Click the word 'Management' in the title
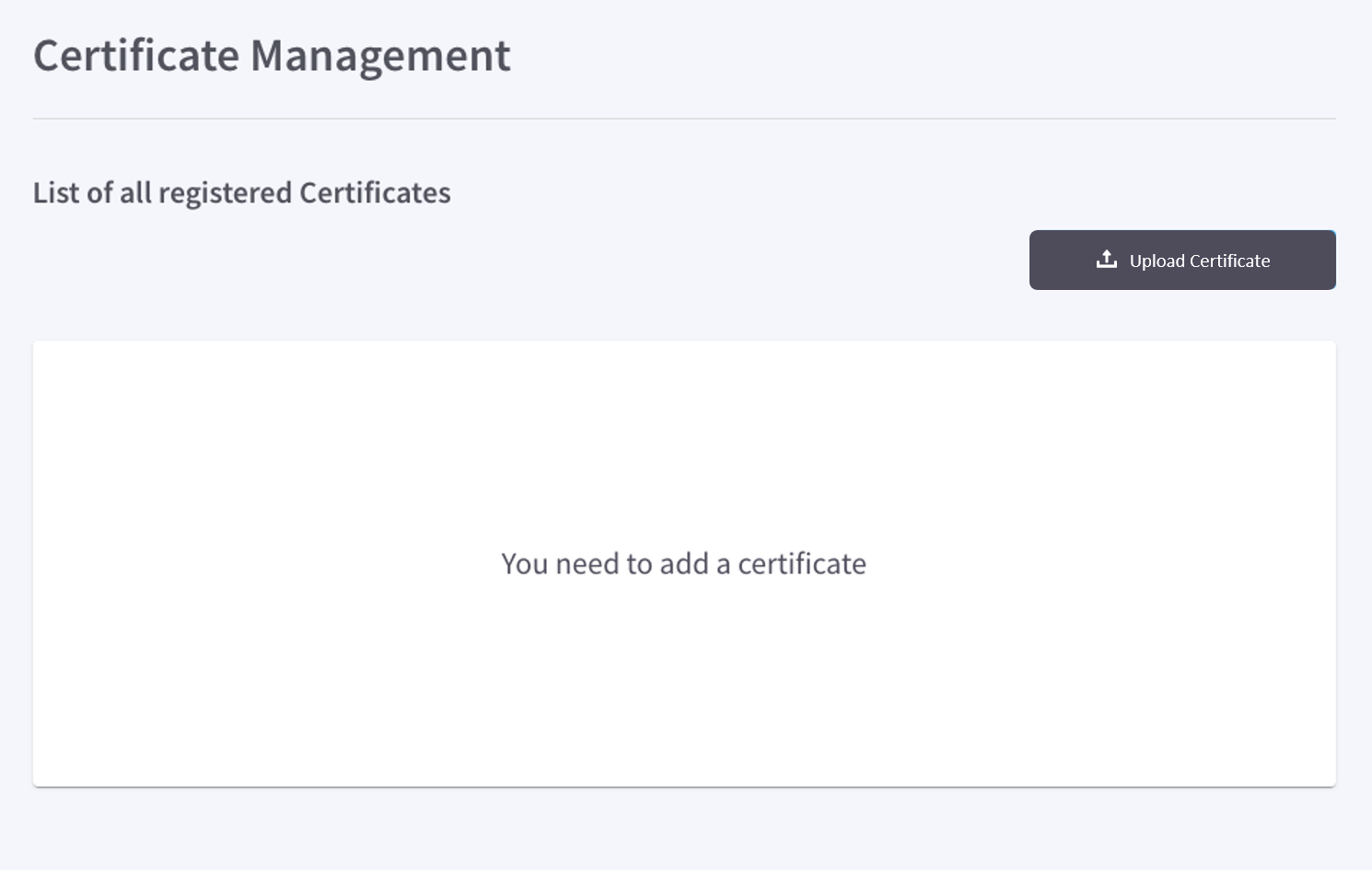The image size is (1372, 870). [380, 58]
